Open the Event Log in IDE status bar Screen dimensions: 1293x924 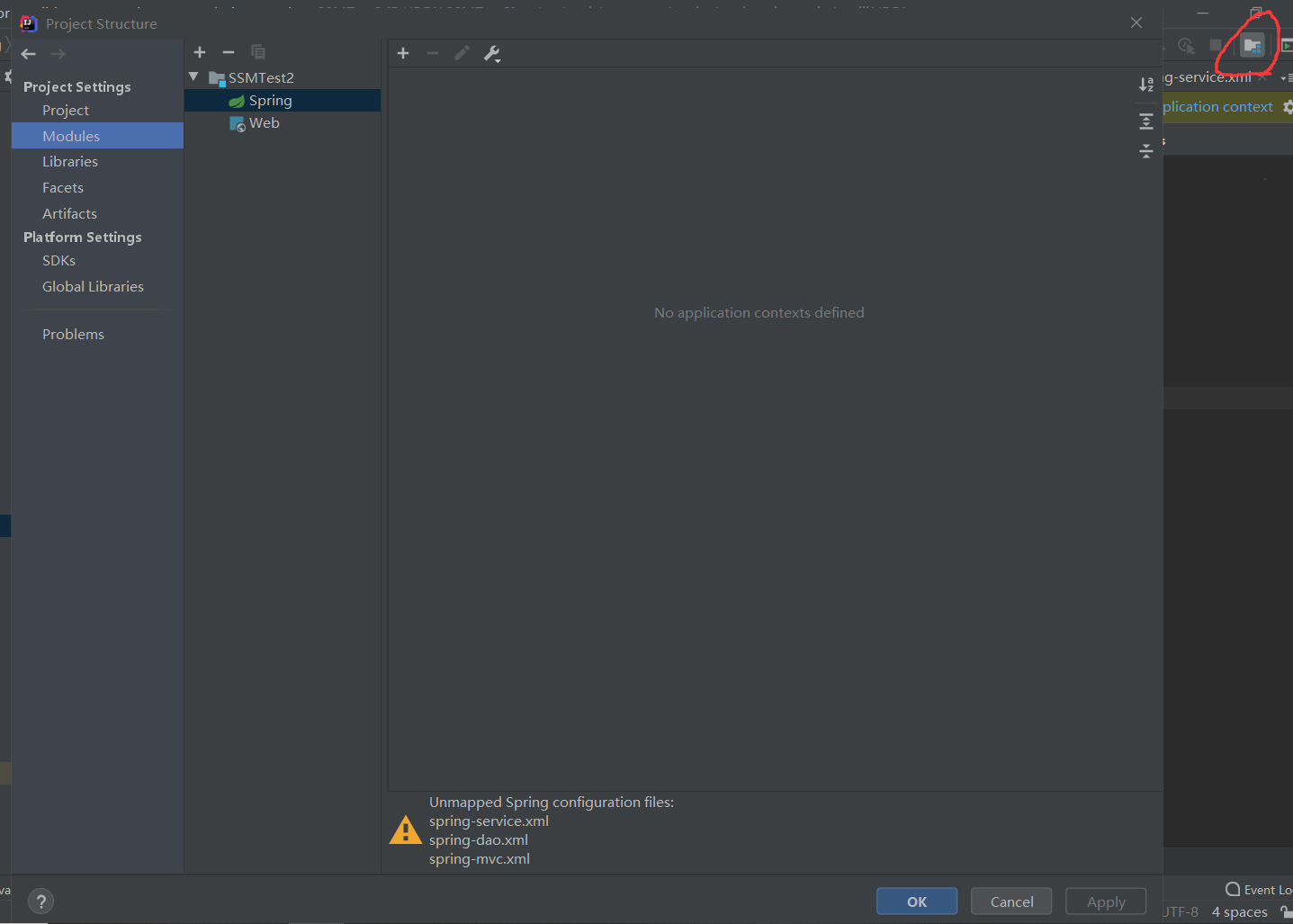point(1259,890)
